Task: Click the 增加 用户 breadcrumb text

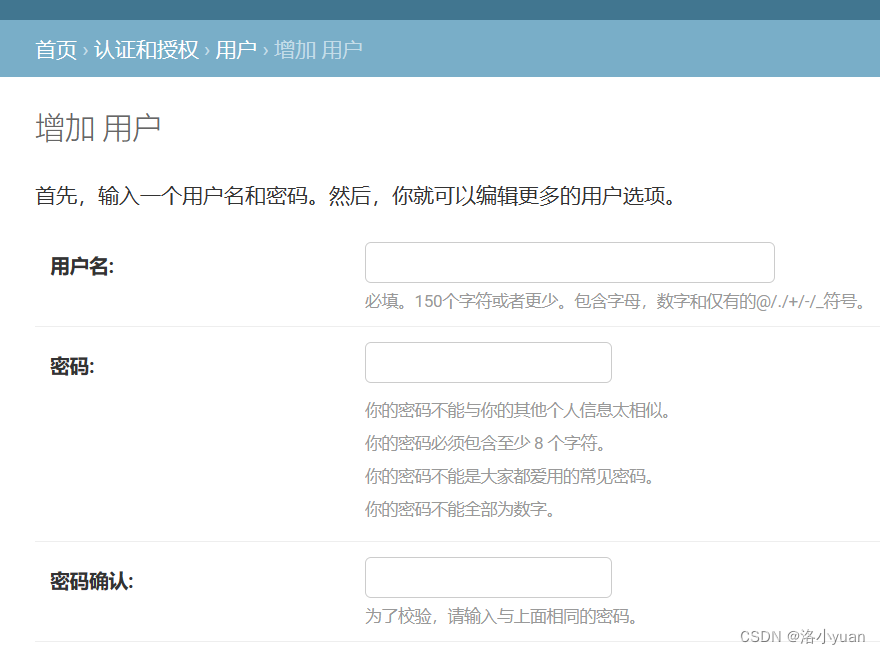Action: coord(318,50)
